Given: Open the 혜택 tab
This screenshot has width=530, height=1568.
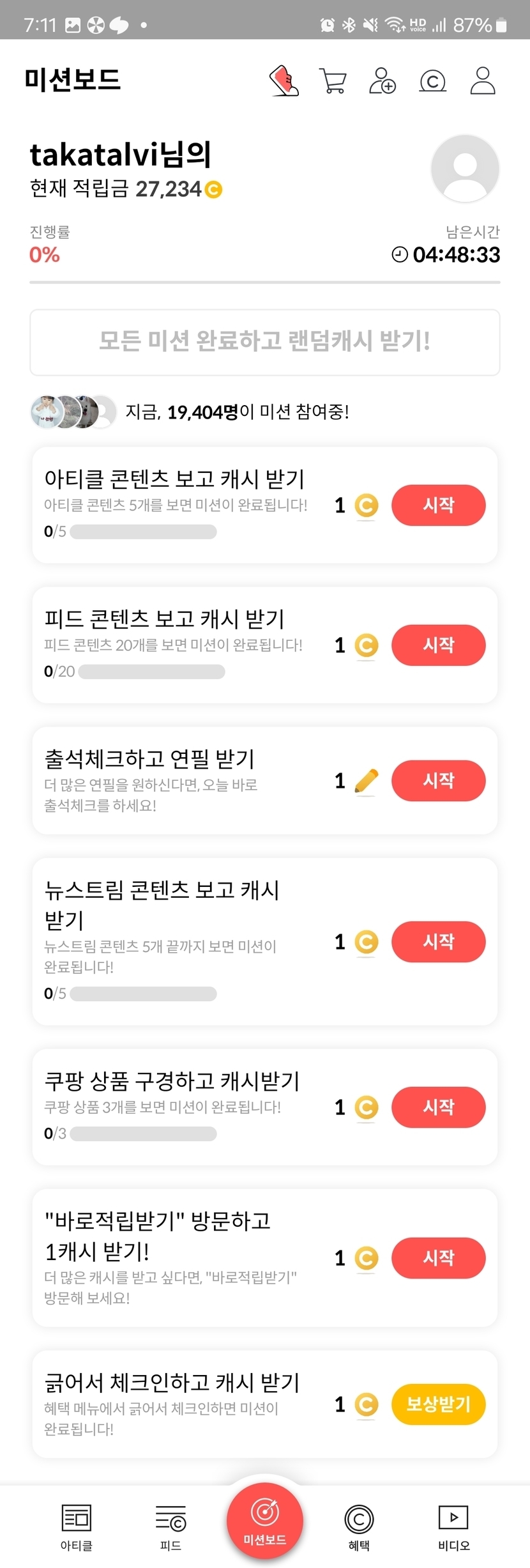Looking at the screenshot, I should click(359, 1526).
